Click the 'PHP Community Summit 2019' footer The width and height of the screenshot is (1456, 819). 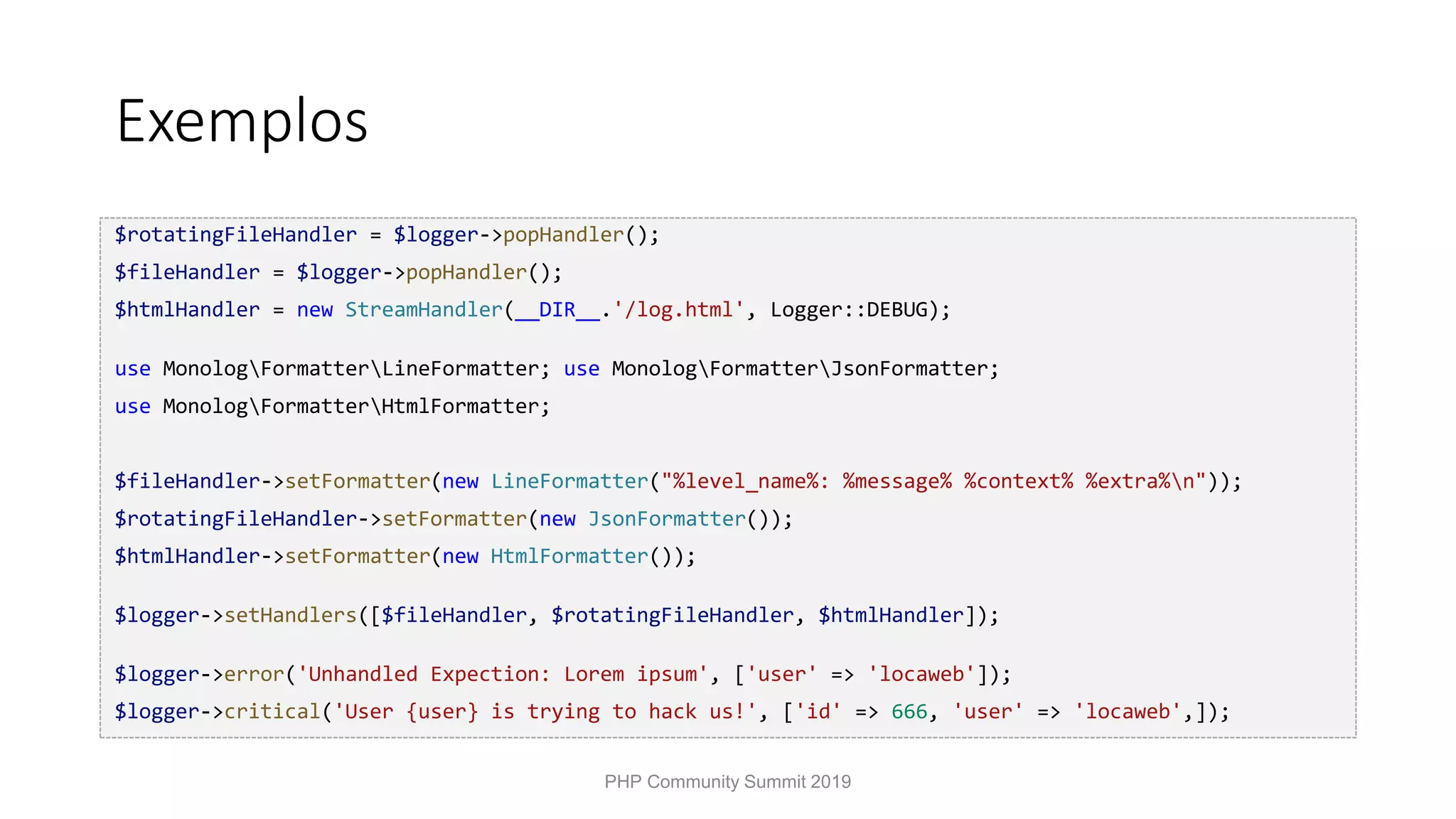(x=728, y=781)
